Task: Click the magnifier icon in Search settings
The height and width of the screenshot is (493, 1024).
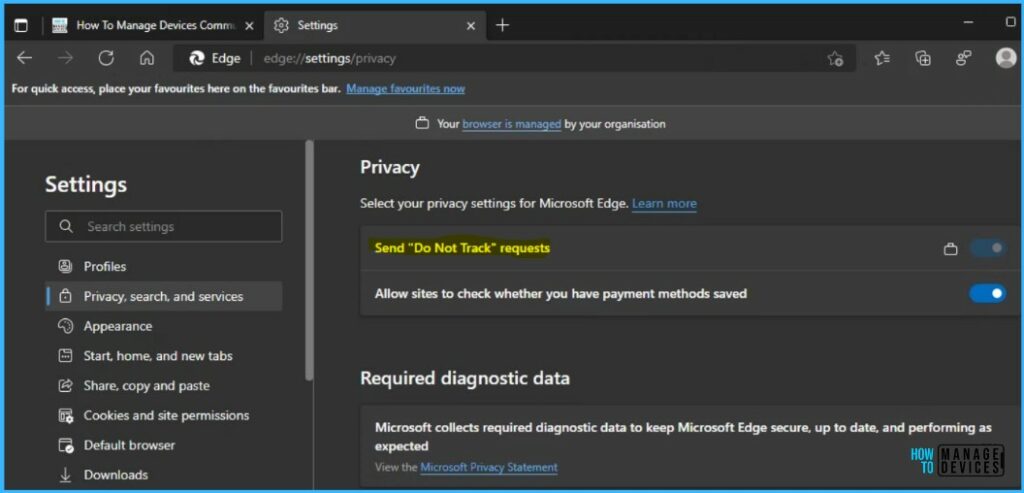Action: (x=65, y=226)
